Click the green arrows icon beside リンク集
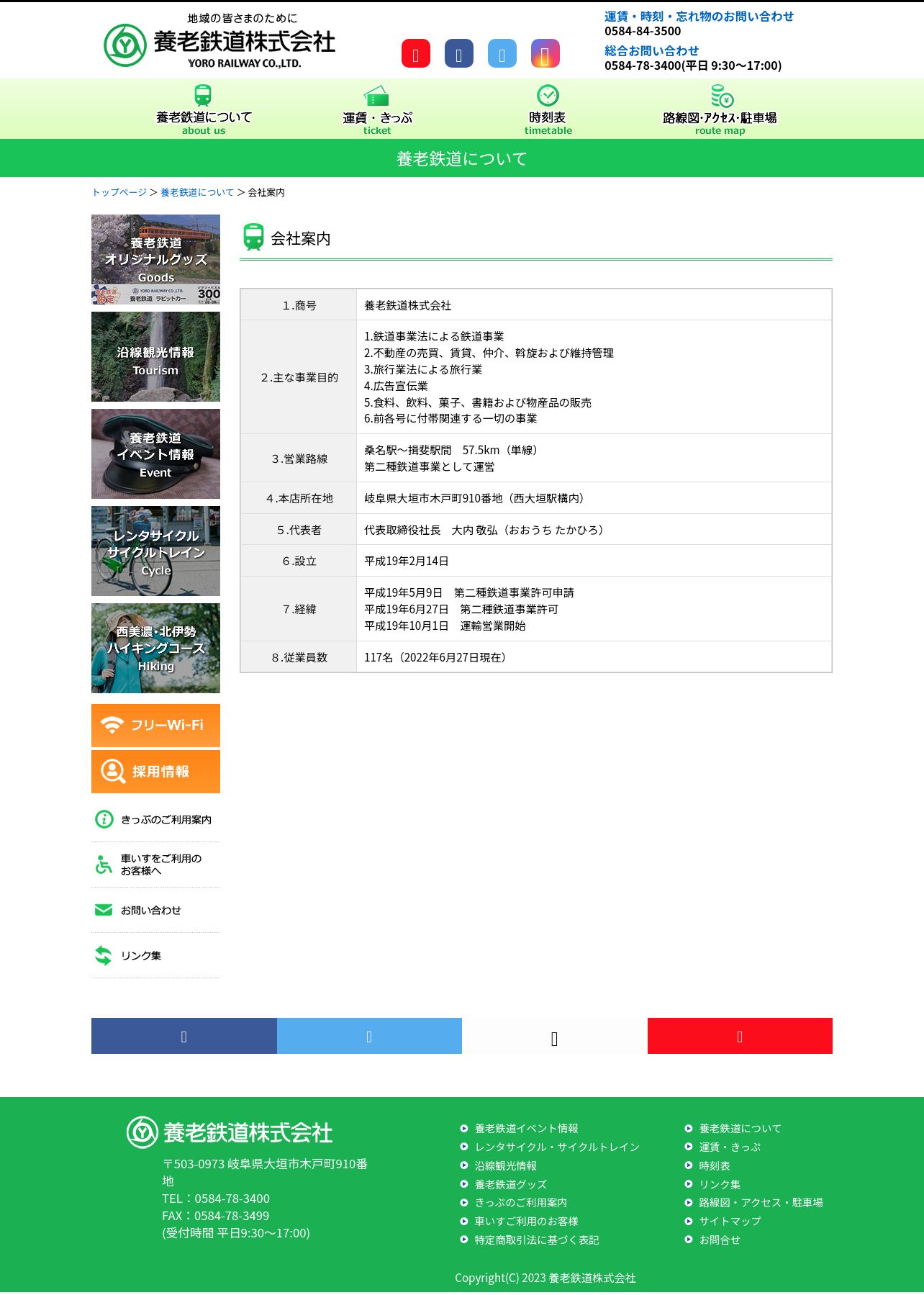 (x=104, y=955)
